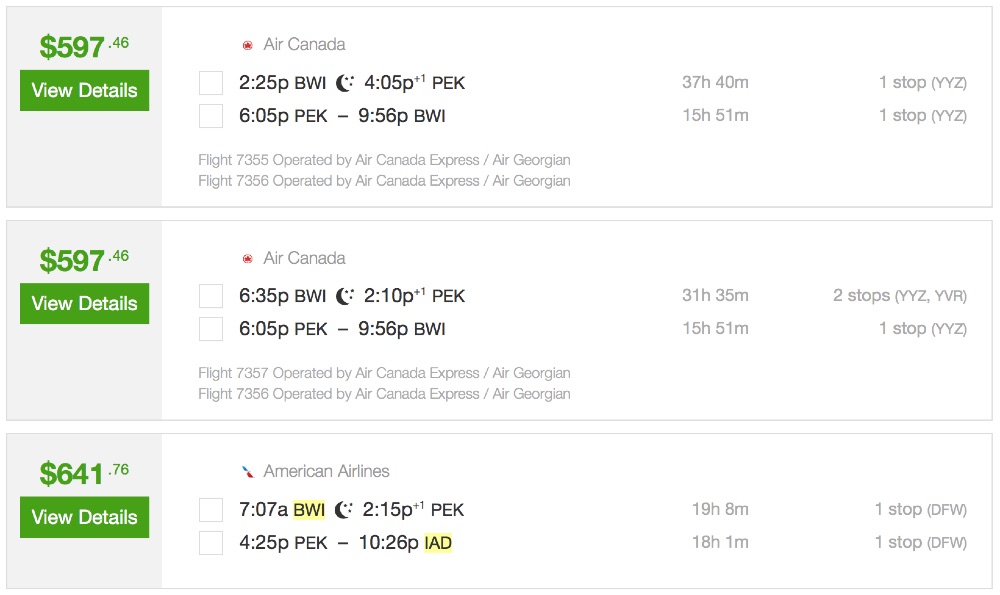Click the Air Canada logo in the first result
This screenshot has height=595, width=1000.
point(247,45)
